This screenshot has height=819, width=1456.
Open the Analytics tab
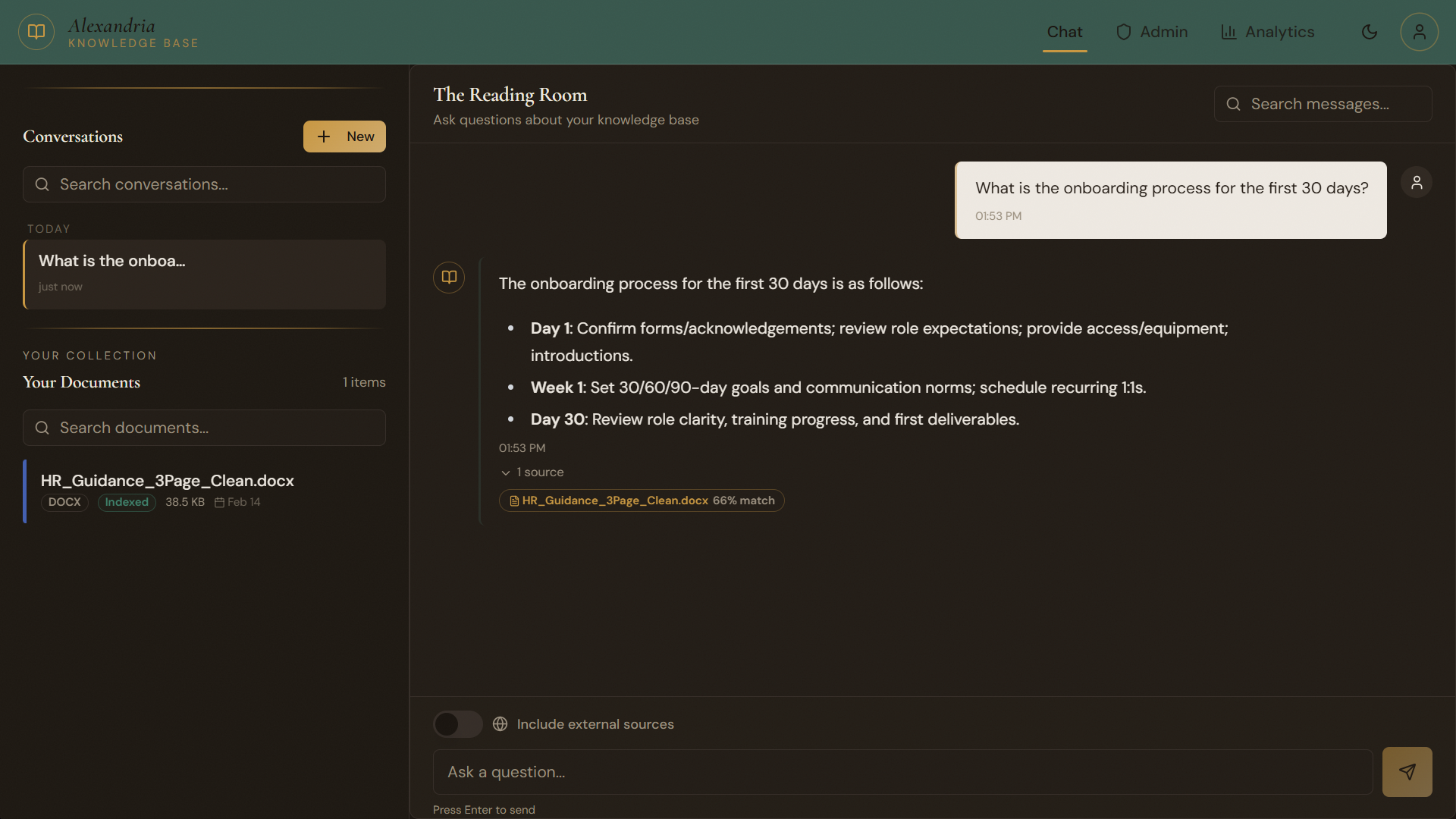pyautogui.click(x=1267, y=32)
